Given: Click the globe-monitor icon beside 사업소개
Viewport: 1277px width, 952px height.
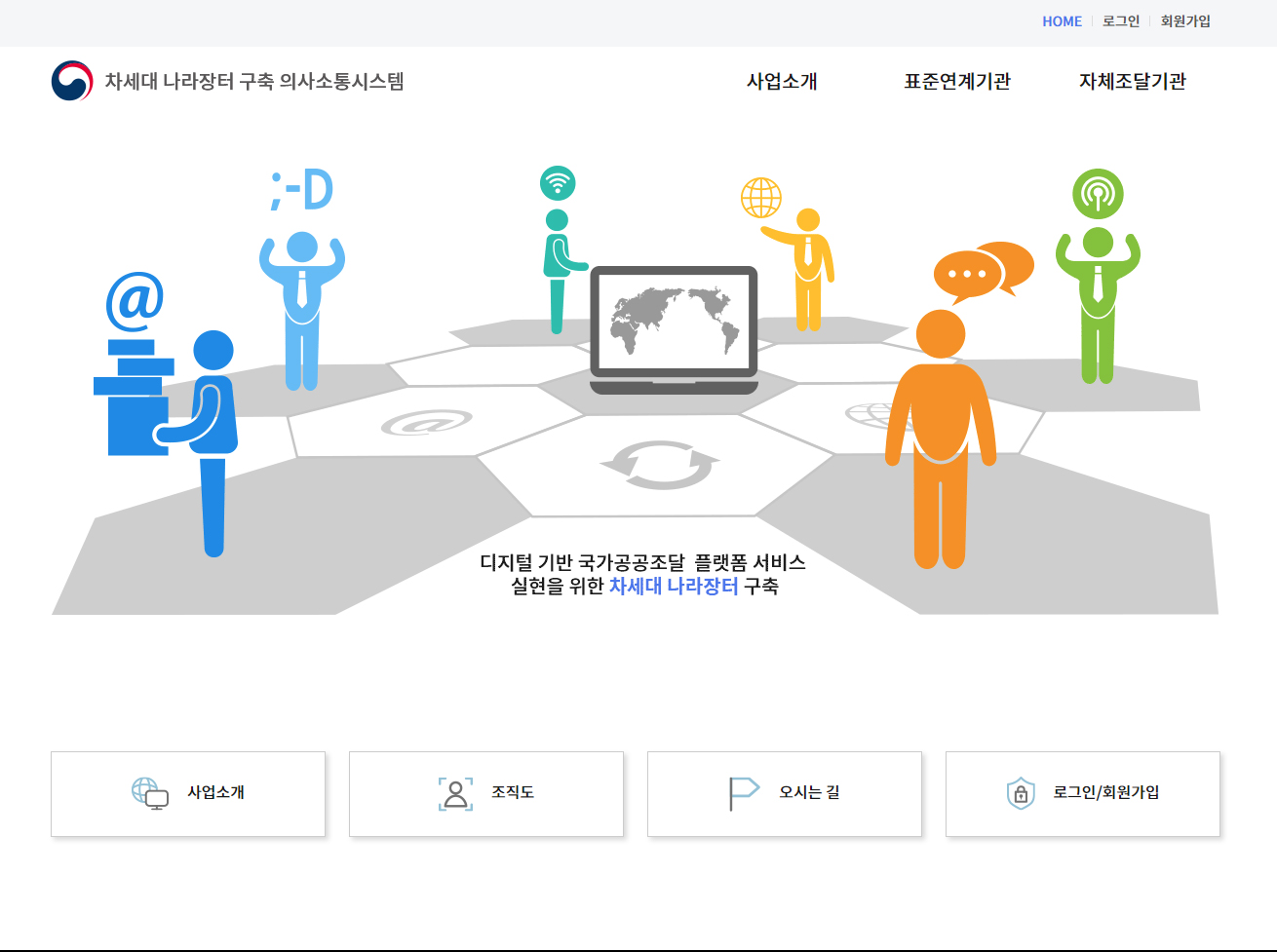Looking at the screenshot, I should pos(149,793).
